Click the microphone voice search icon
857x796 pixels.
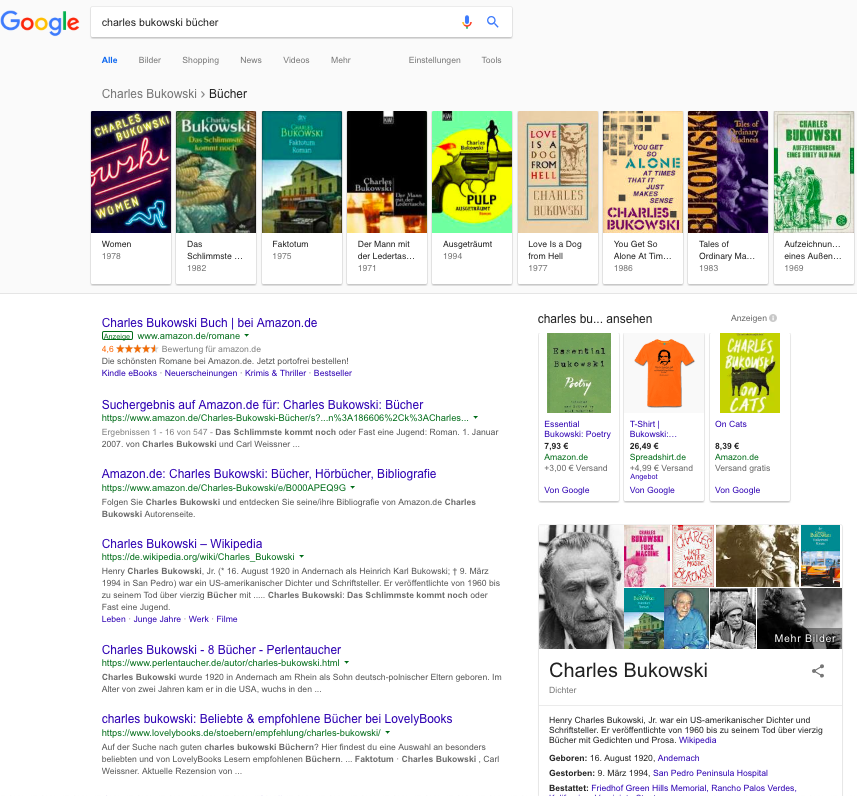tap(466, 22)
